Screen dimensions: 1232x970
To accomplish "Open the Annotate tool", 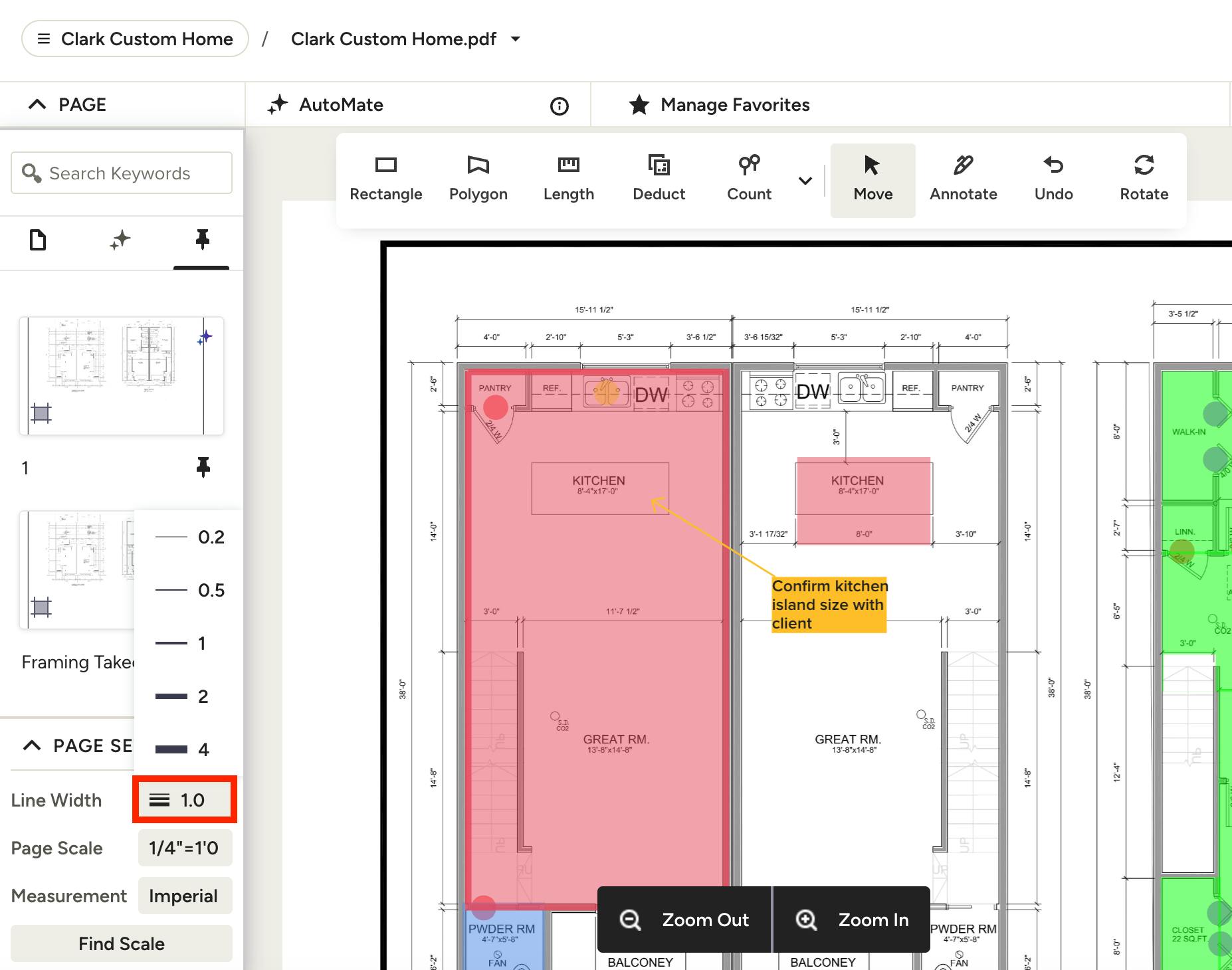I will point(963,179).
